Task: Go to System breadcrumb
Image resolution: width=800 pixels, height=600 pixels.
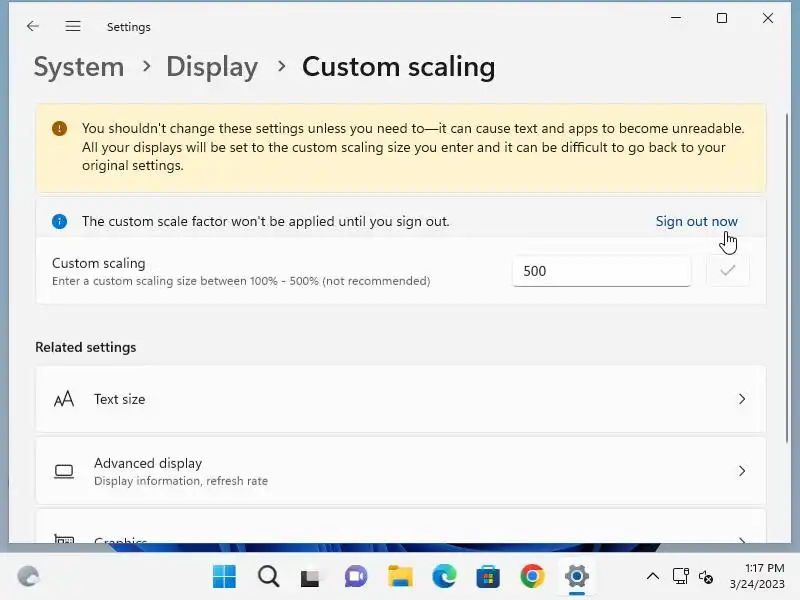Action: pos(79,67)
